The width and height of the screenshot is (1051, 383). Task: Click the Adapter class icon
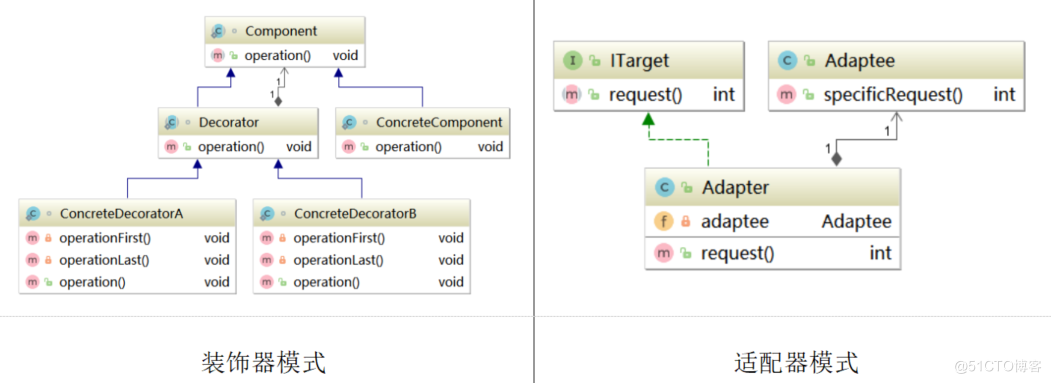pyautogui.click(x=664, y=188)
